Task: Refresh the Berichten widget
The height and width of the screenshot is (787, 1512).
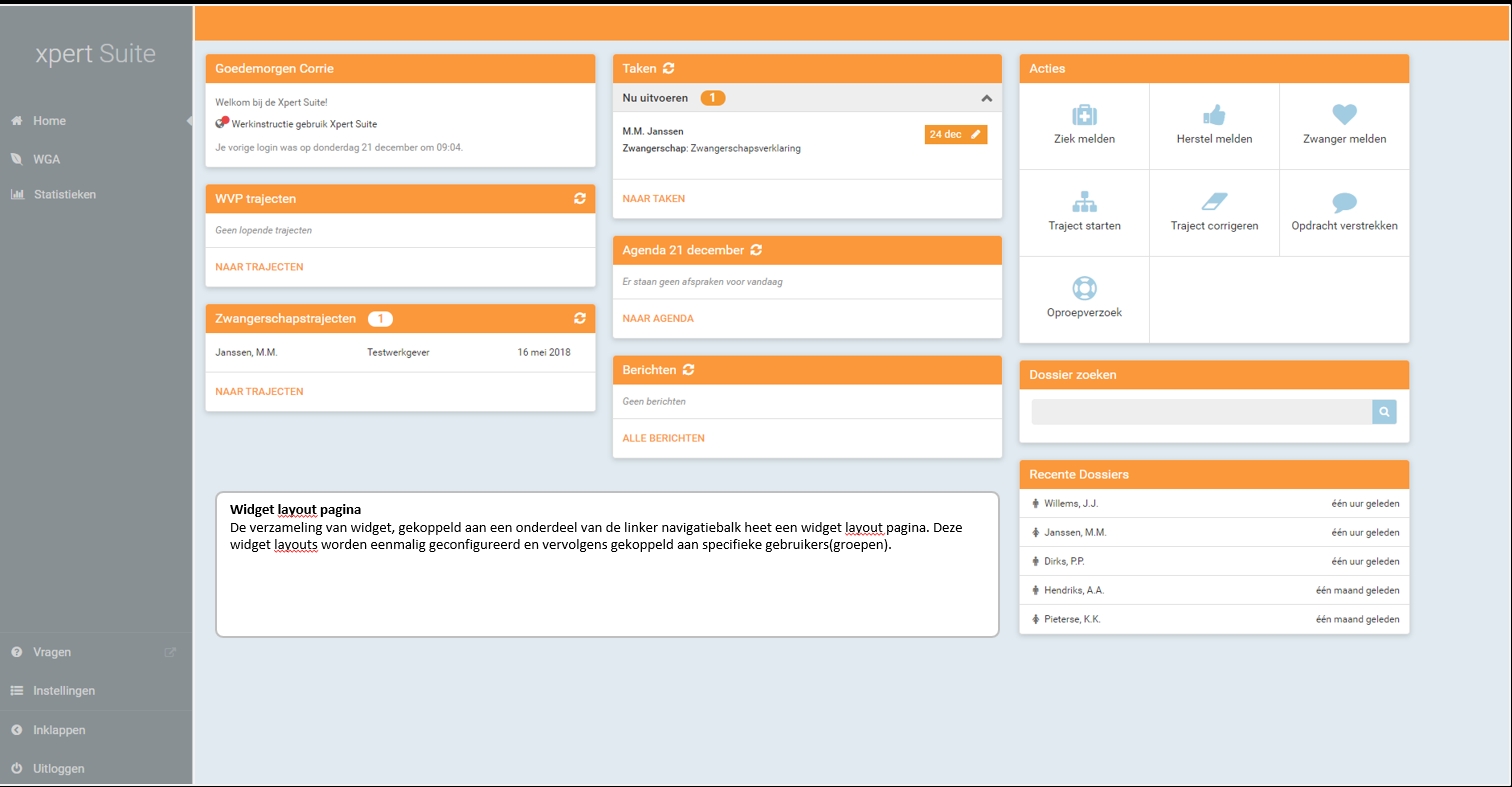Action: pos(689,370)
